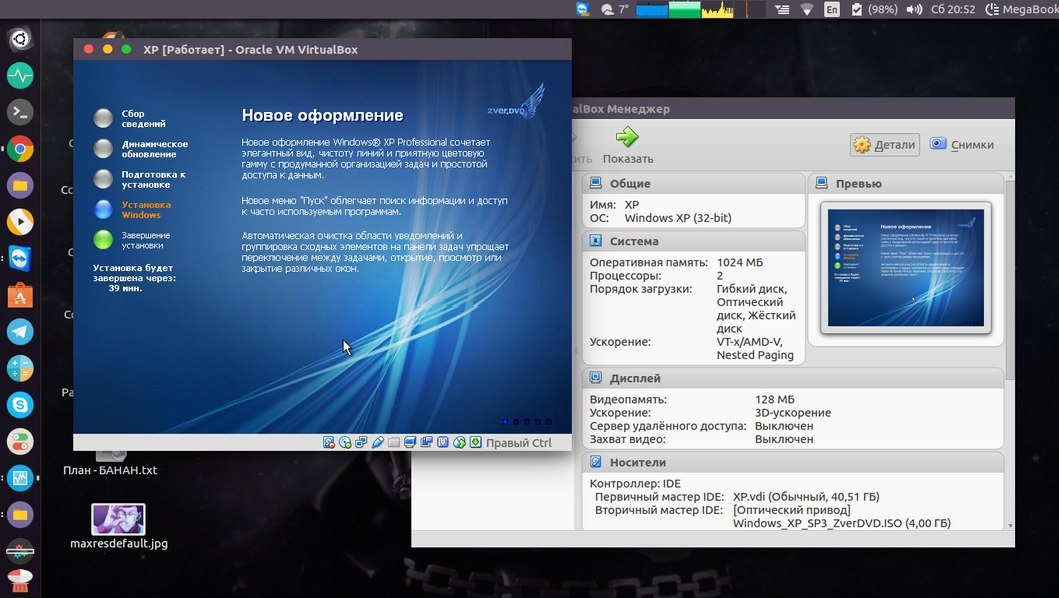Open the System section header
The width and height of the screenshot is (1059, 598).
pyautogui.click(x=694, y=241)
